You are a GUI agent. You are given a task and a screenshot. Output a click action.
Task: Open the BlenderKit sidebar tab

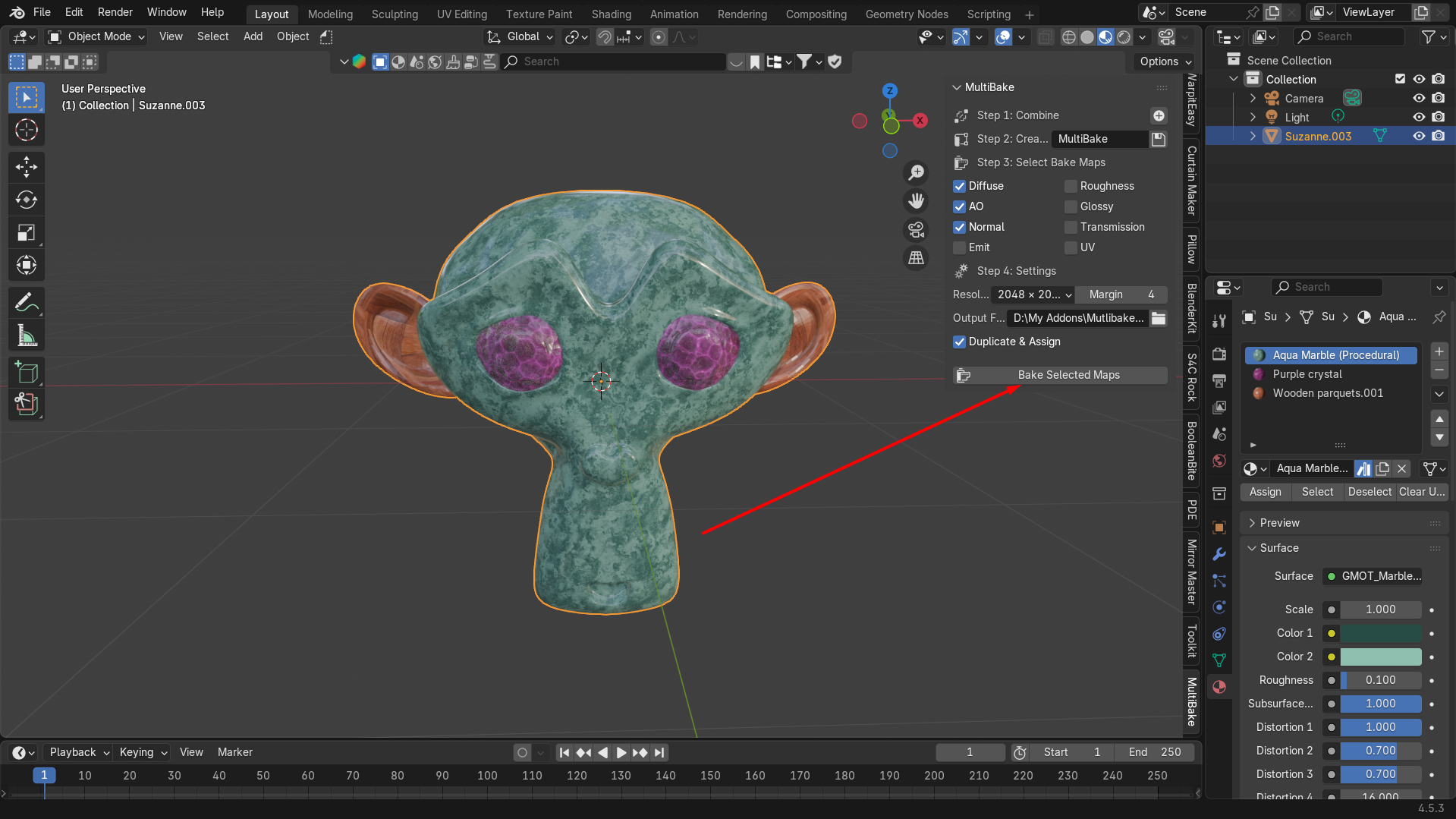[1192, 307]
